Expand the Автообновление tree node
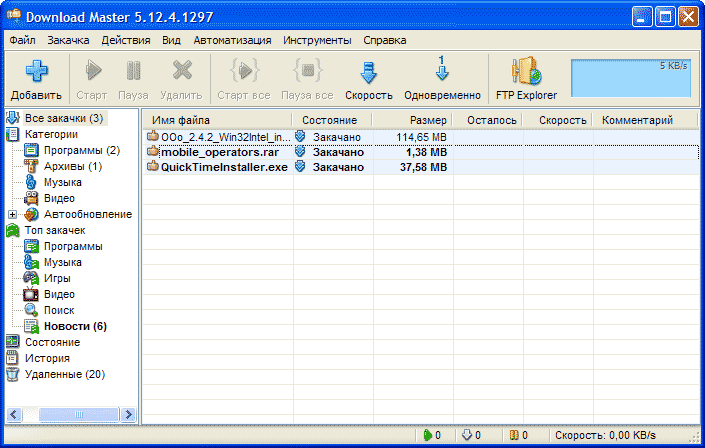Screen dimensions: 705x448 12,214
